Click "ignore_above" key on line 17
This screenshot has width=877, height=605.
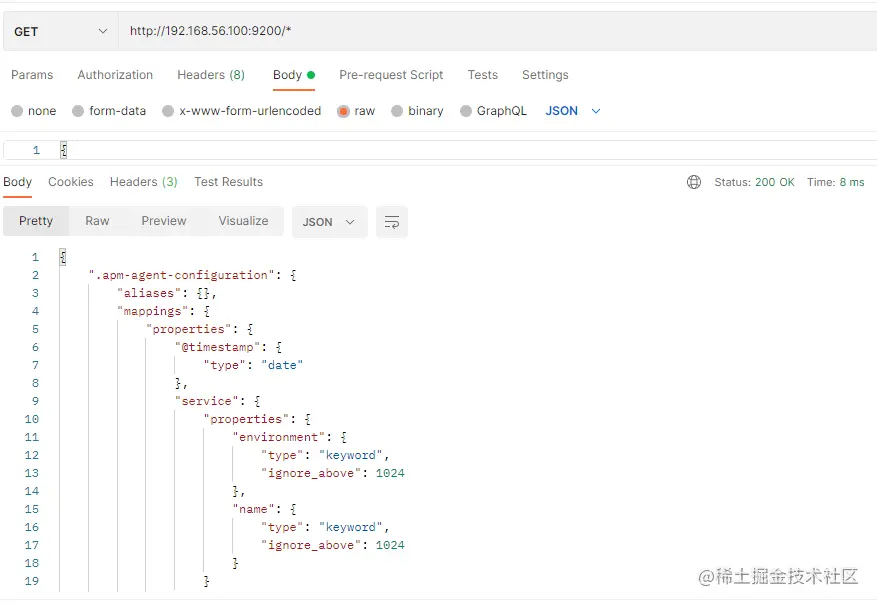[x=311, y=545]
